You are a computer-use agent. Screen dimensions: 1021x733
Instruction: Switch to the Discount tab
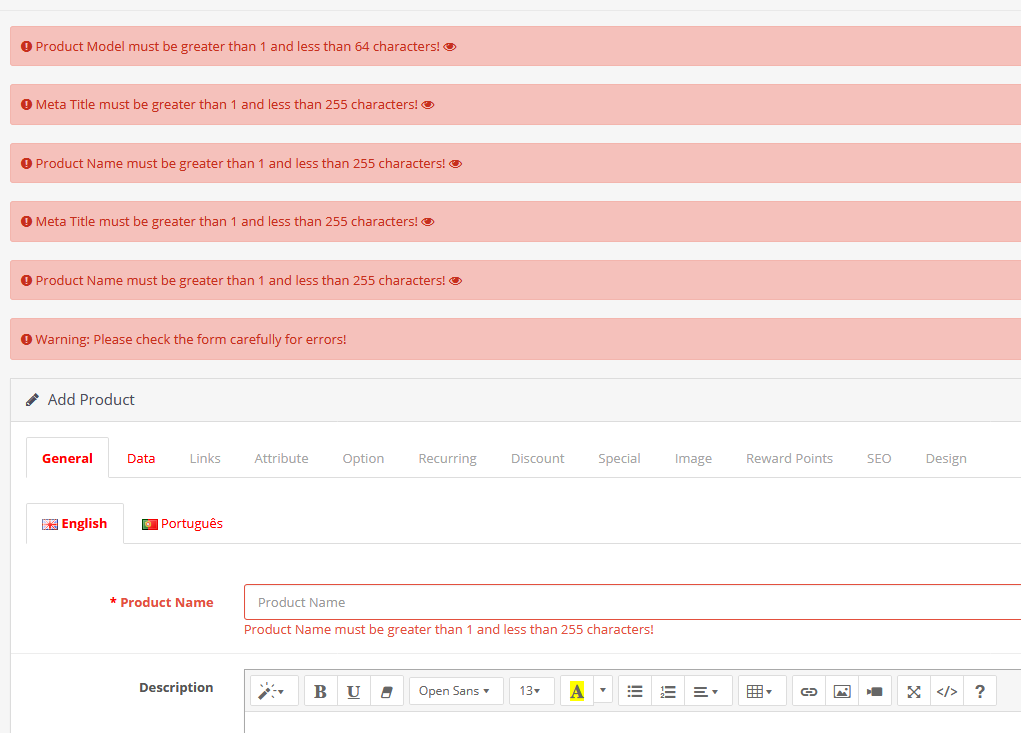(537, 458)
